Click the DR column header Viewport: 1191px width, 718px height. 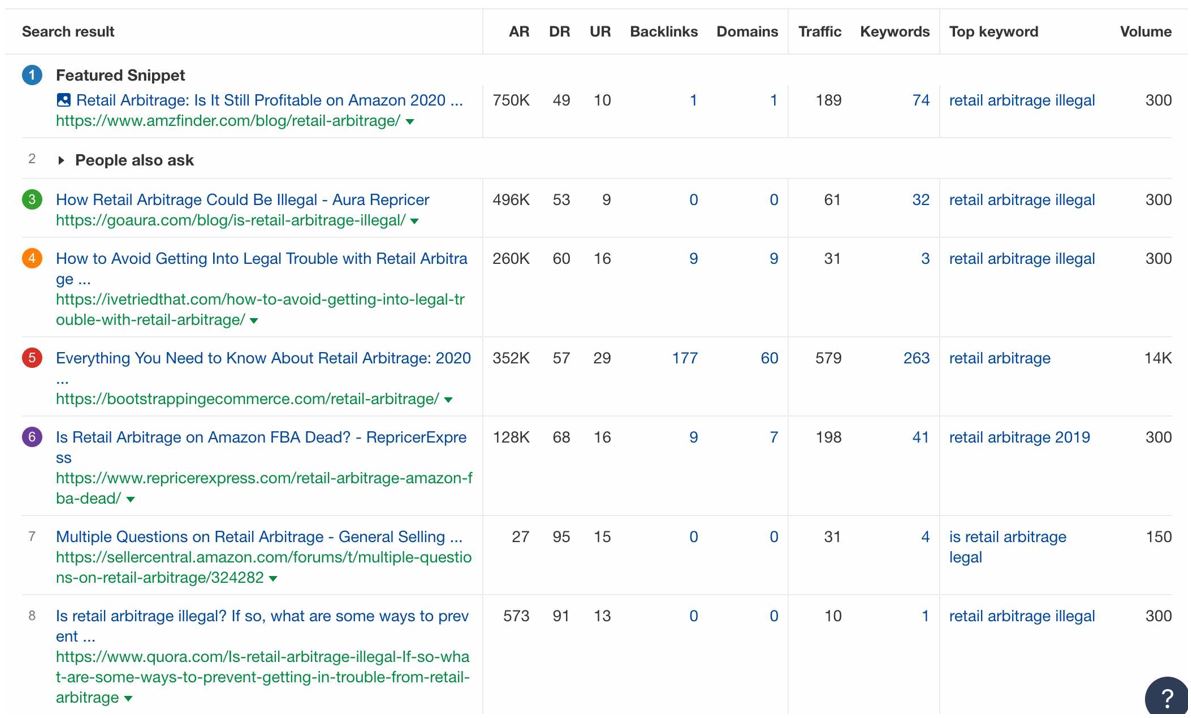point(559,32)
